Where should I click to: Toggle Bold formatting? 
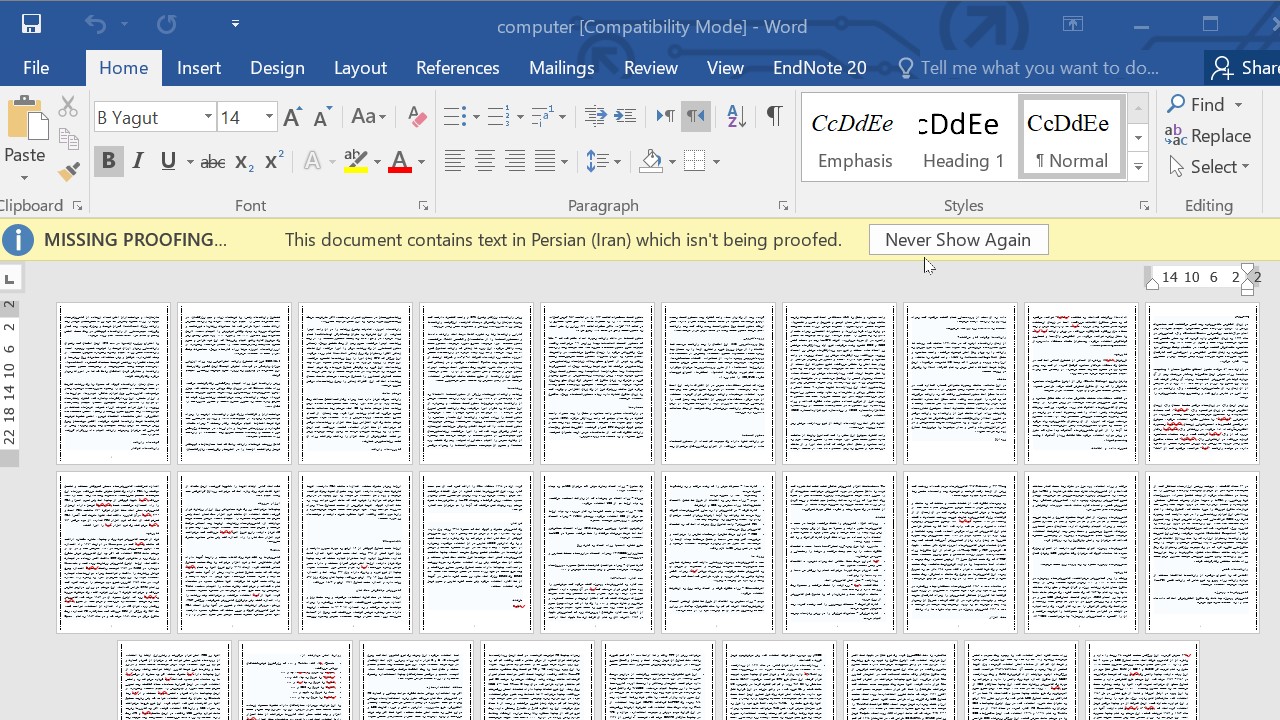(108, 161)
